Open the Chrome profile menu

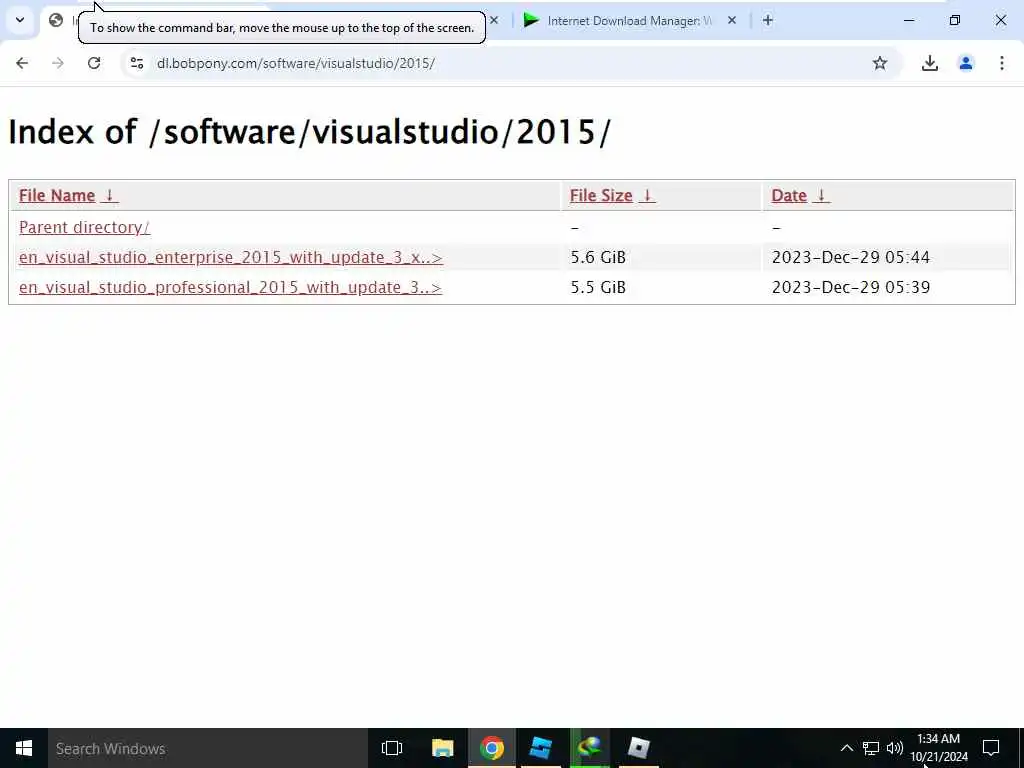point(965,63)
